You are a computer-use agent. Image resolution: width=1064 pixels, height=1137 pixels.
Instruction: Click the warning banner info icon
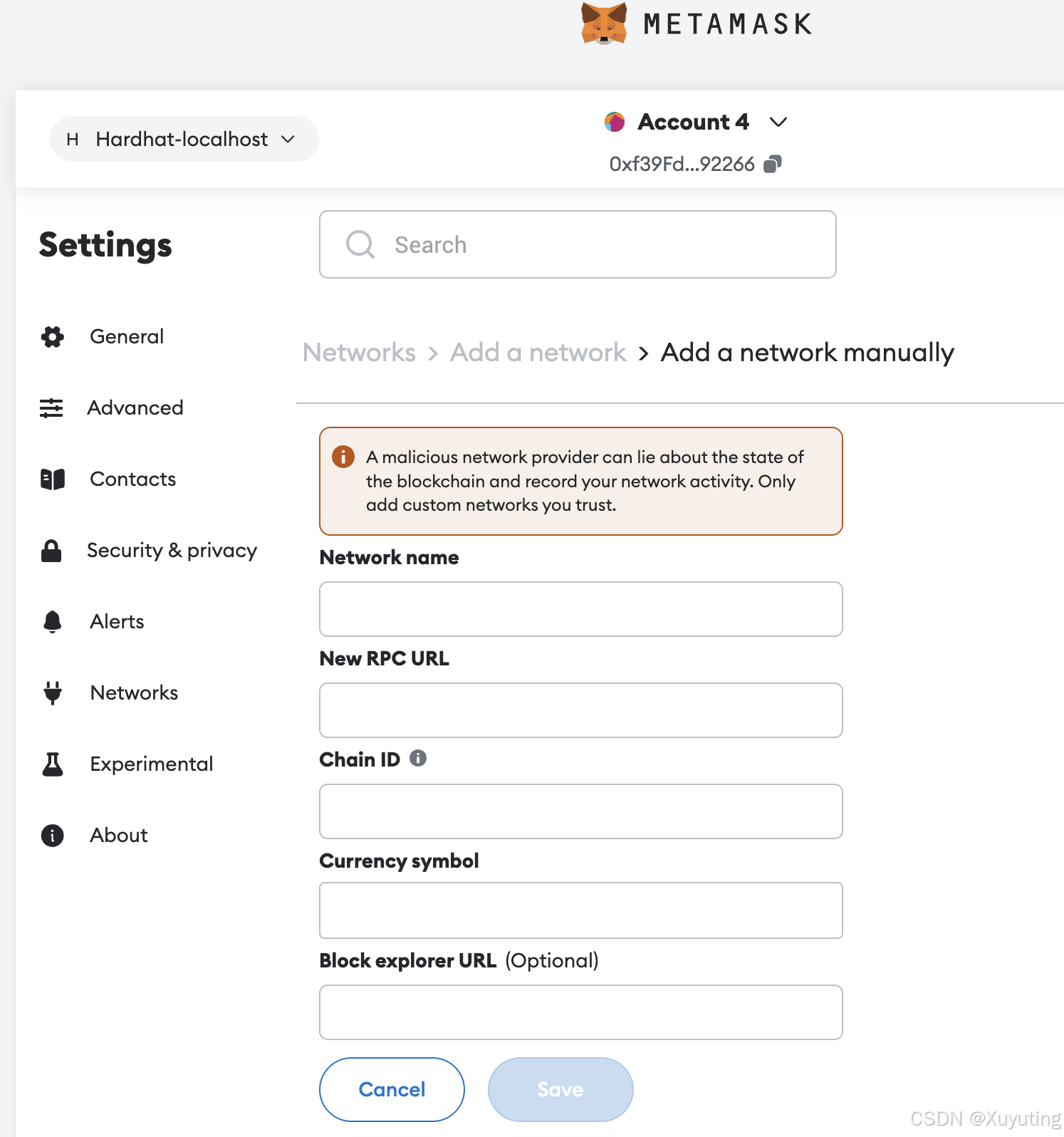tap(343, 457)
